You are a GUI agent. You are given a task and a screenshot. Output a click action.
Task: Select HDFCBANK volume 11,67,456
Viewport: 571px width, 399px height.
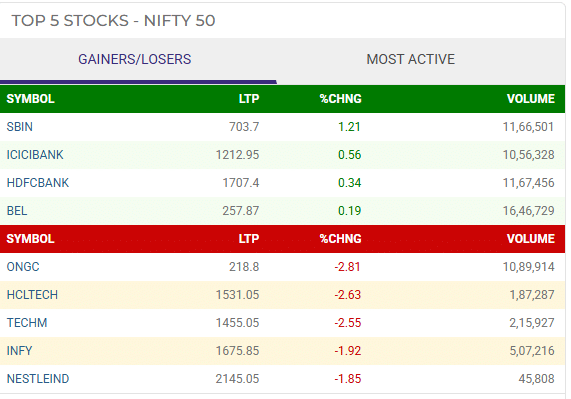528,183
